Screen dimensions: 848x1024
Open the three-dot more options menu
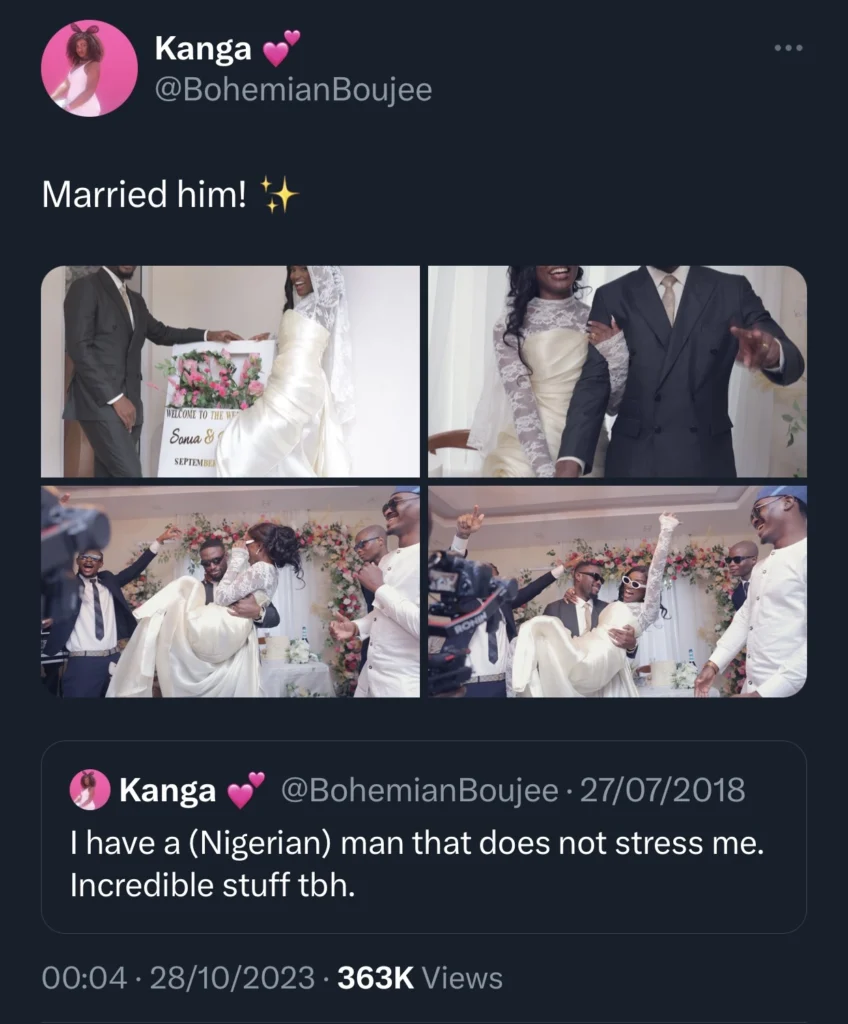(791, 48)
